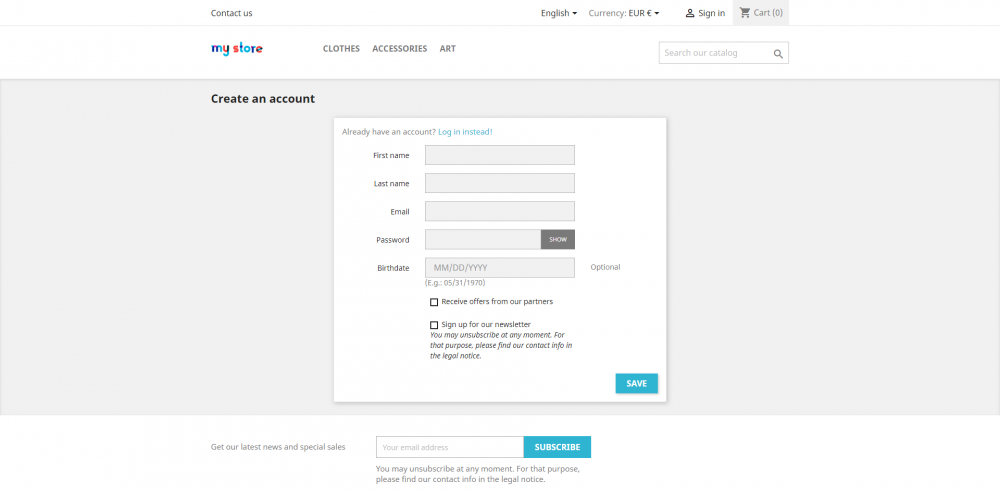Image resolution: width=1000 pixels, height=494 pixels.
Task: Open the ACCESSORIES menu
Action: click(399, 49)
